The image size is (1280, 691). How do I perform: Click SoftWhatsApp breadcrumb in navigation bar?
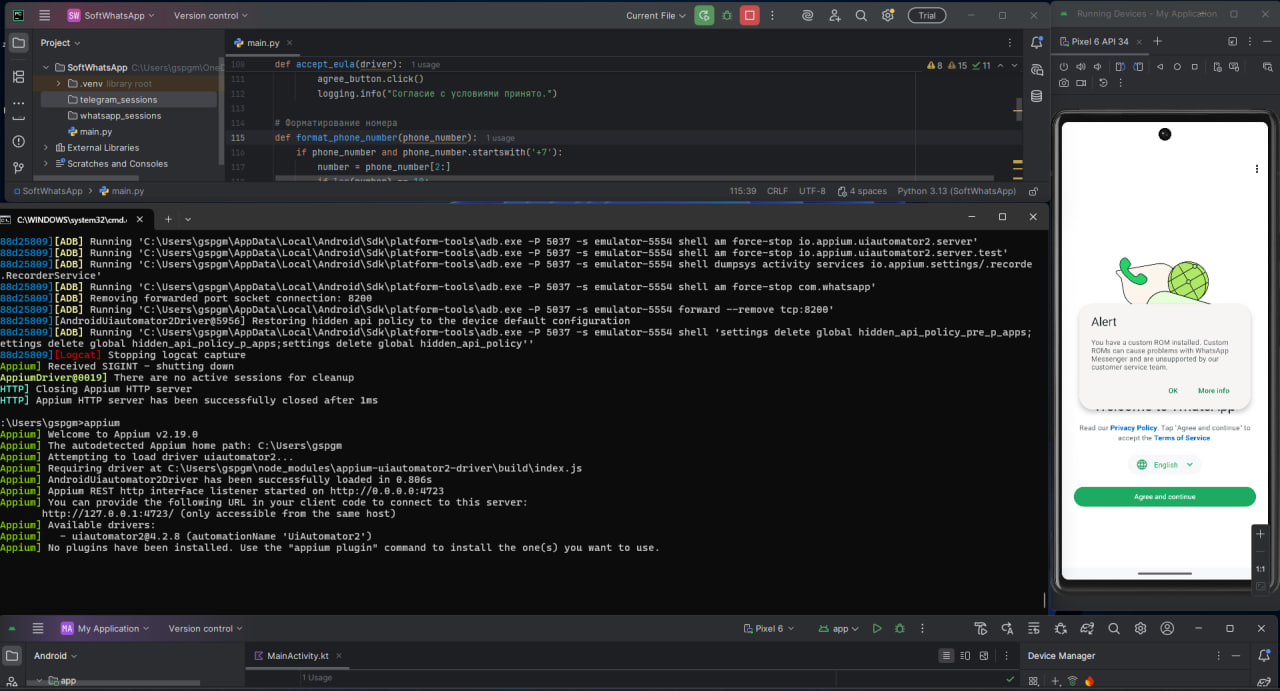click(x=46, y=191)
